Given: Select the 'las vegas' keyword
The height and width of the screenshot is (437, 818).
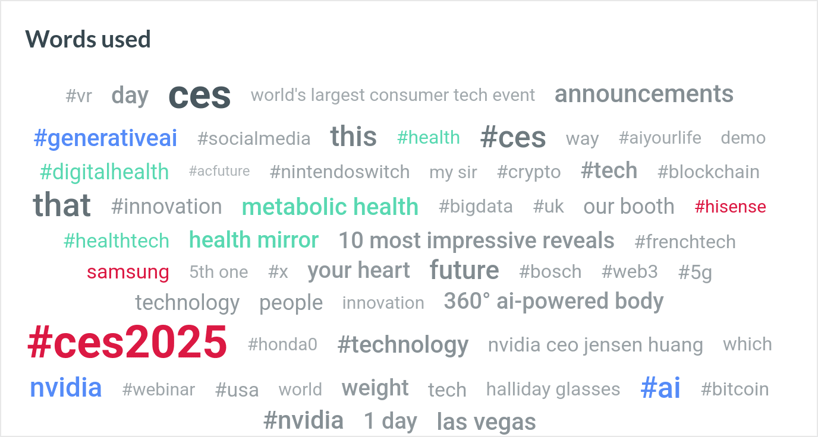Looking at the screenshot, I should (x=486, y=422).
